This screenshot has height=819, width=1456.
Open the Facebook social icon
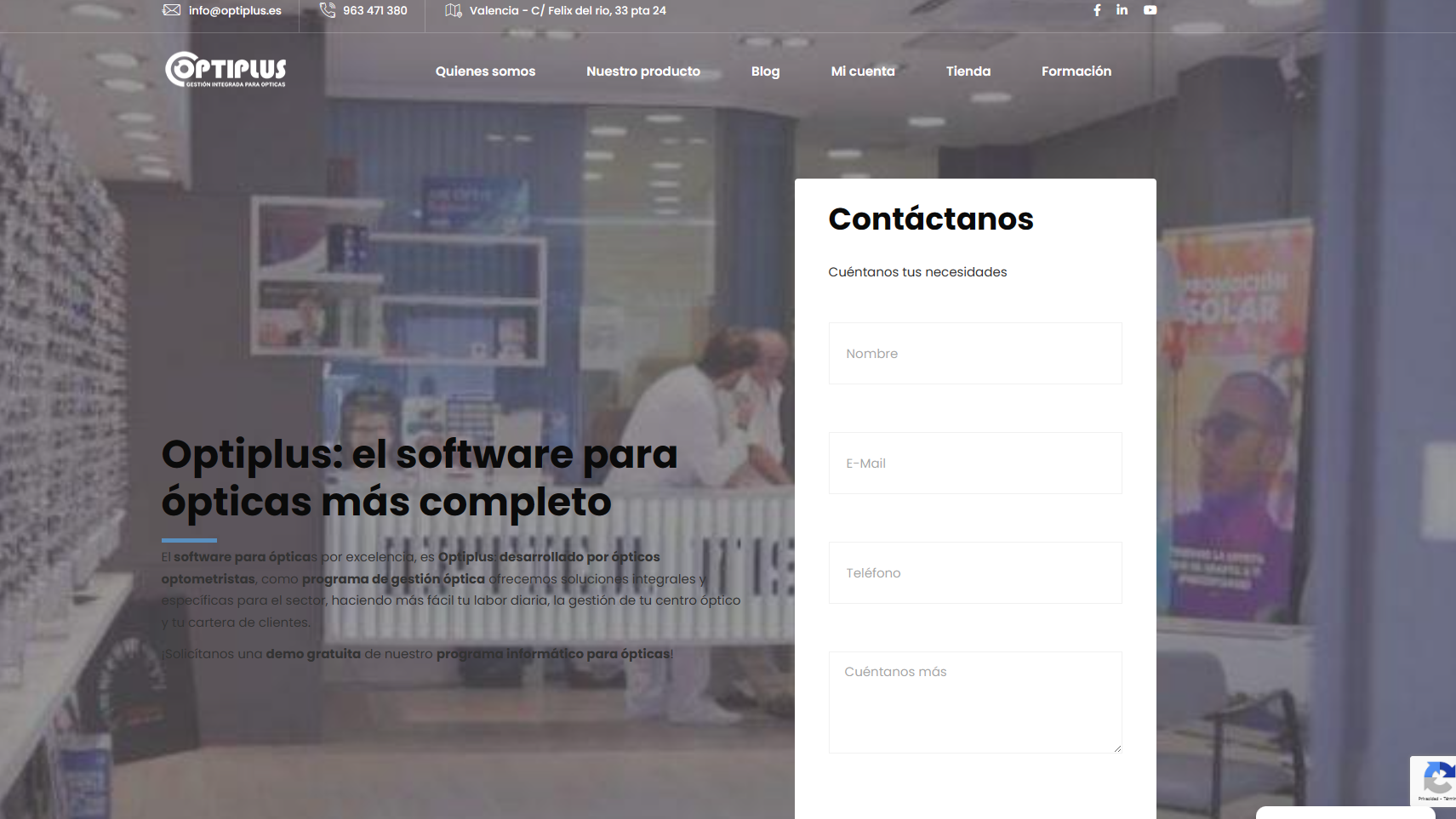tap(1097, 10)
